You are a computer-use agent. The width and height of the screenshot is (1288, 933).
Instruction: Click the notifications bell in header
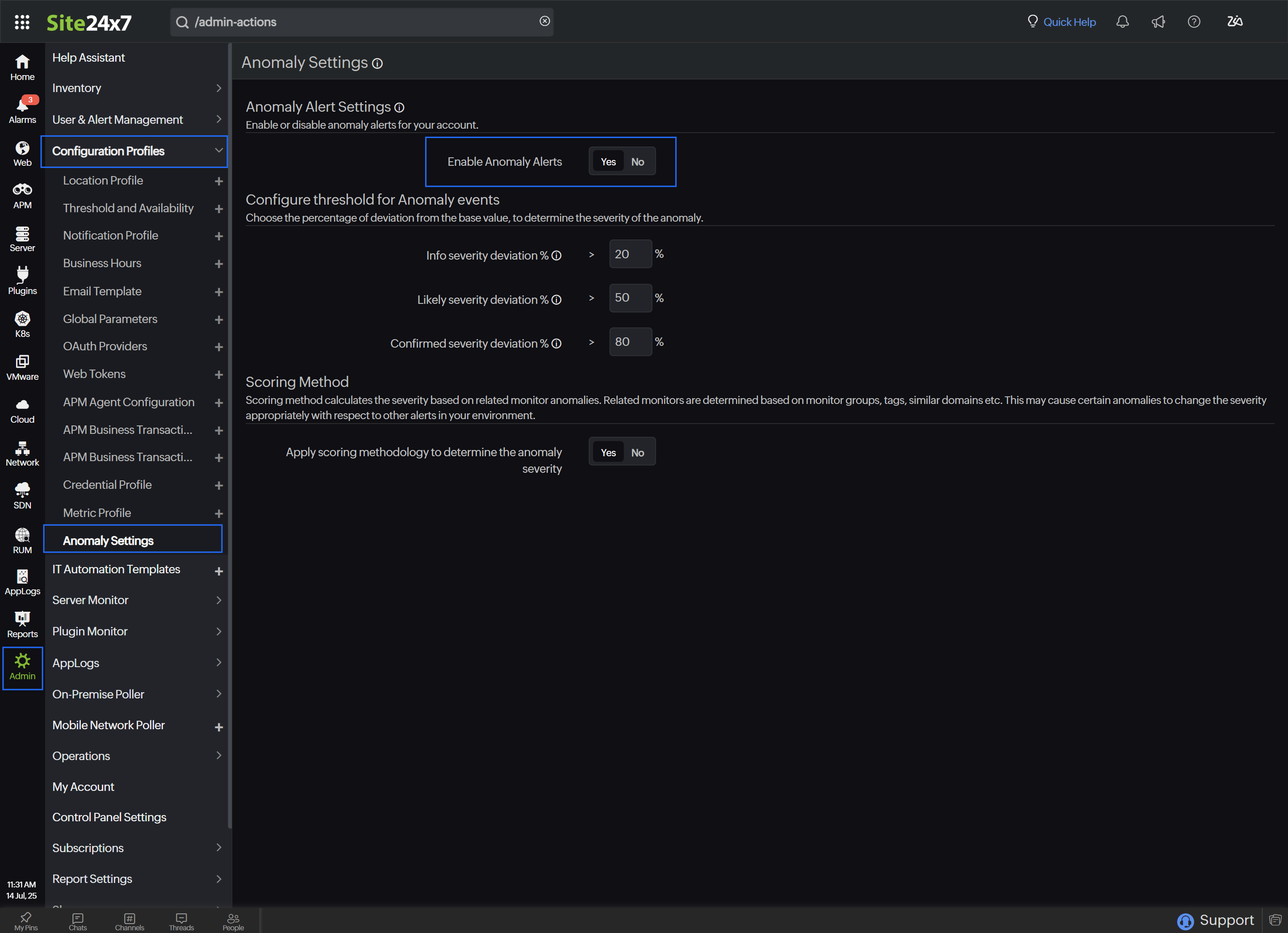[1122, 21]
